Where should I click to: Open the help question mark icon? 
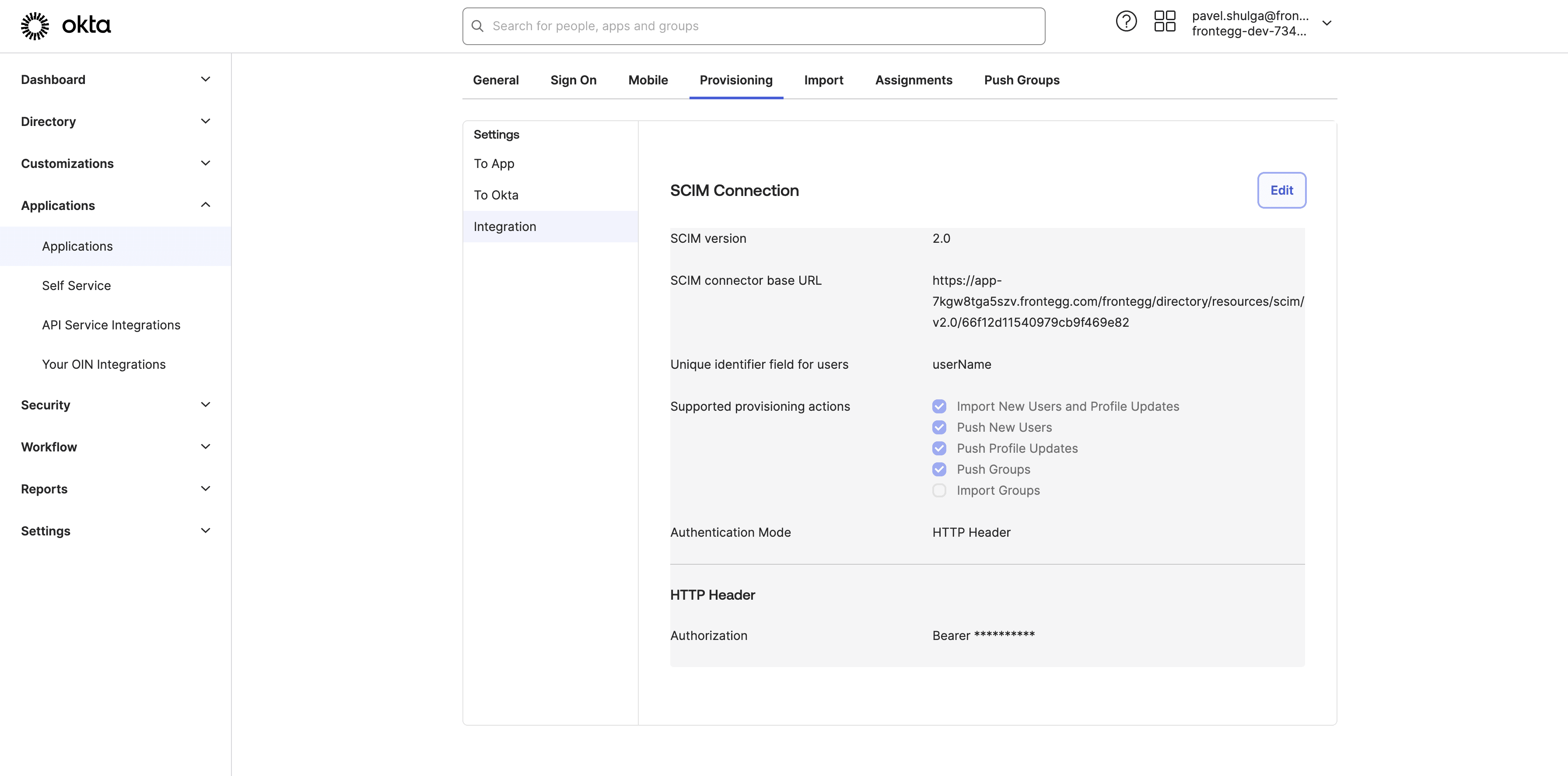[1126, 22]
